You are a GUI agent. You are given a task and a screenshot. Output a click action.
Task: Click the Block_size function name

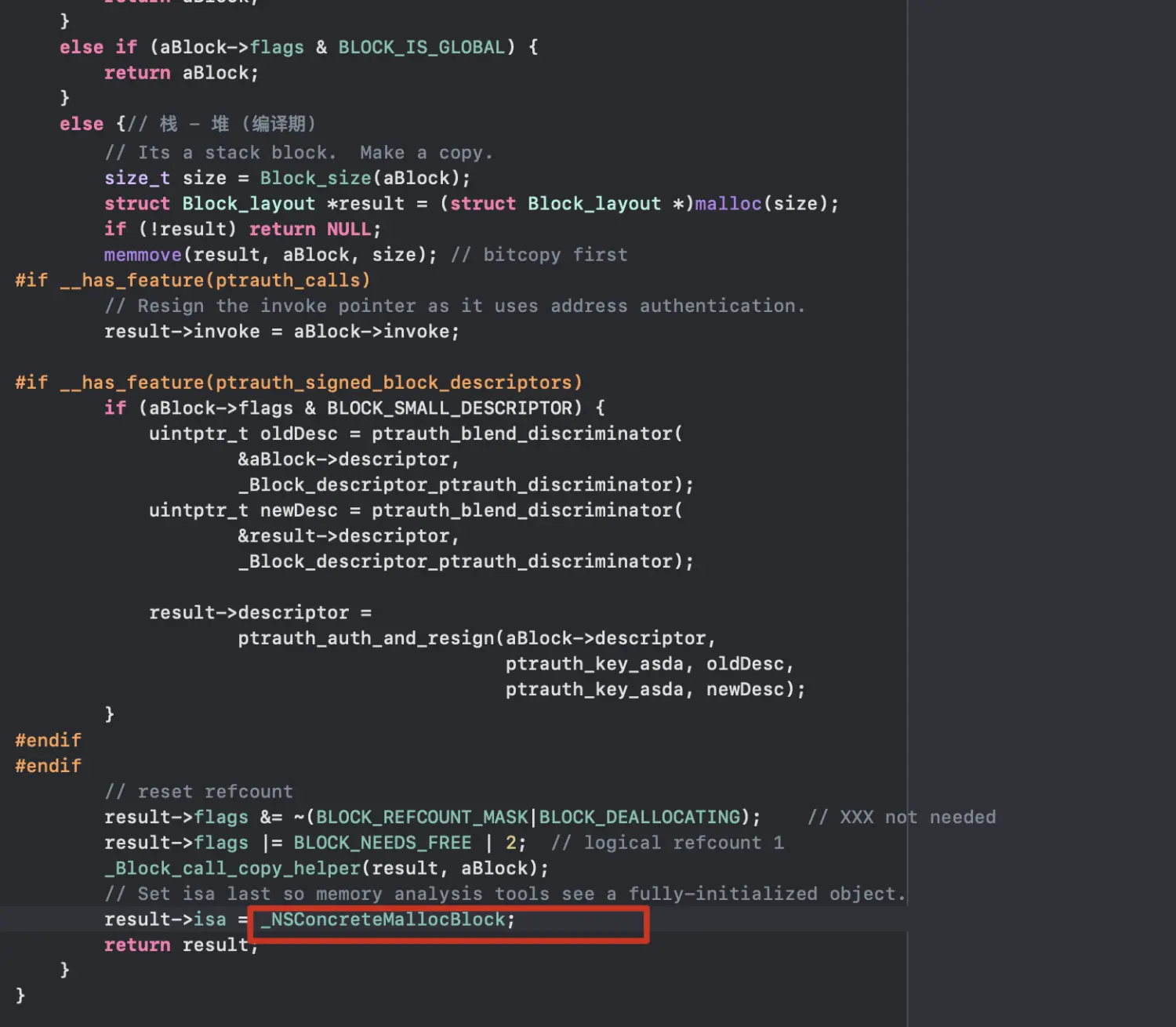(x=315, y=179)
